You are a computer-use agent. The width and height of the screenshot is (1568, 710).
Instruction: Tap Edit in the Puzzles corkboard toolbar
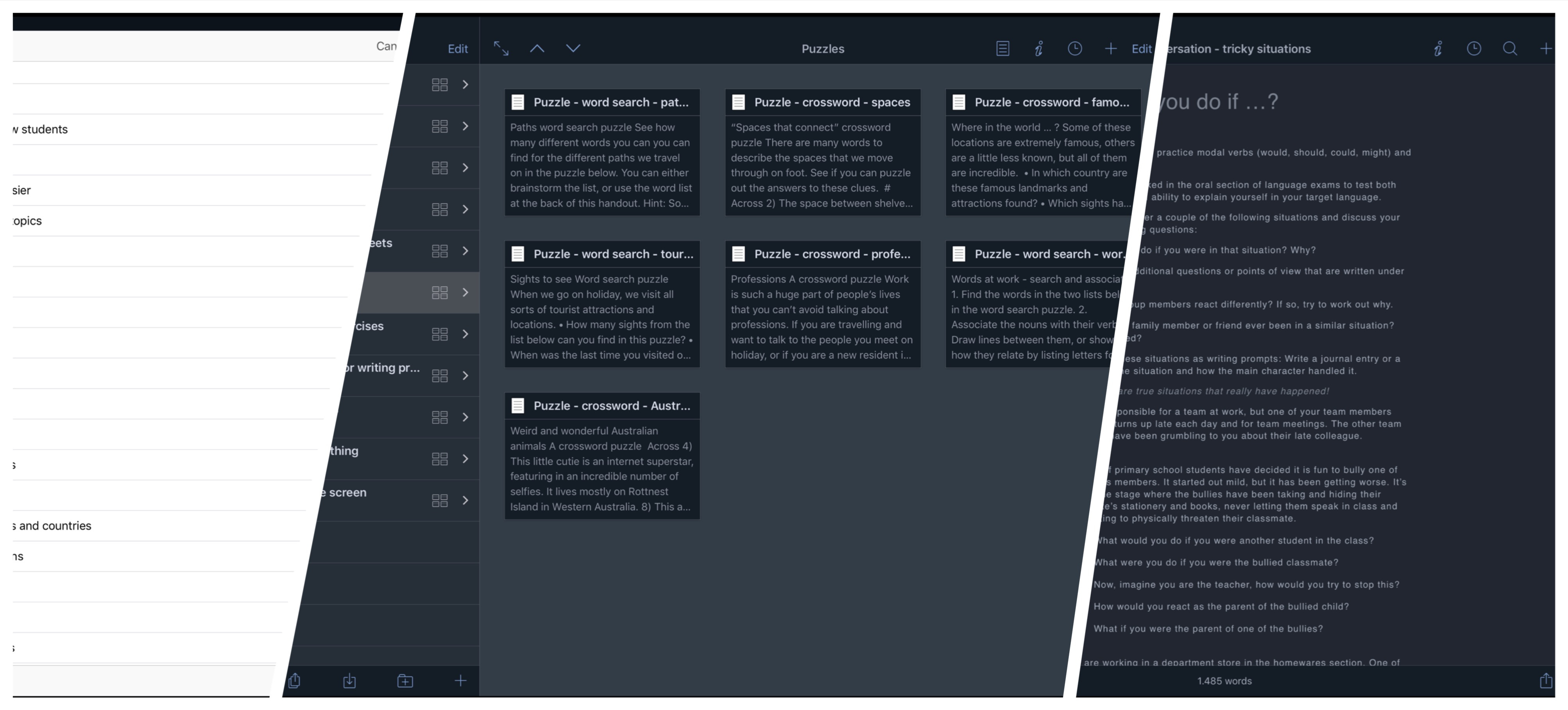1141,49
